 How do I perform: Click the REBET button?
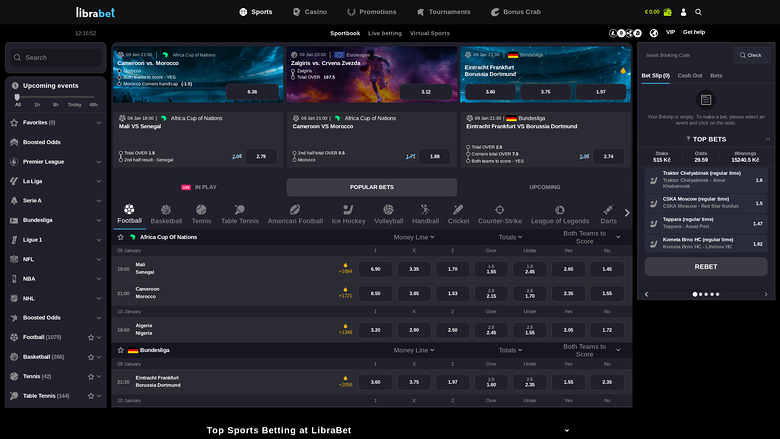pos(706,266)
